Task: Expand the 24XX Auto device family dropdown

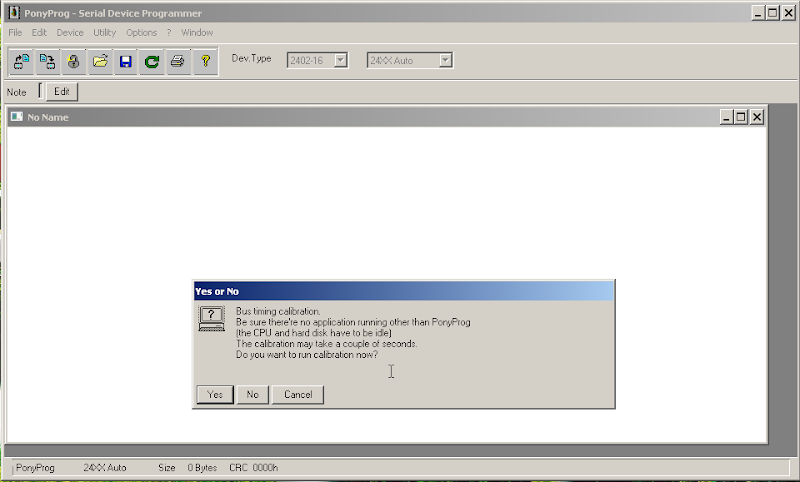Action: pos(445,60)
